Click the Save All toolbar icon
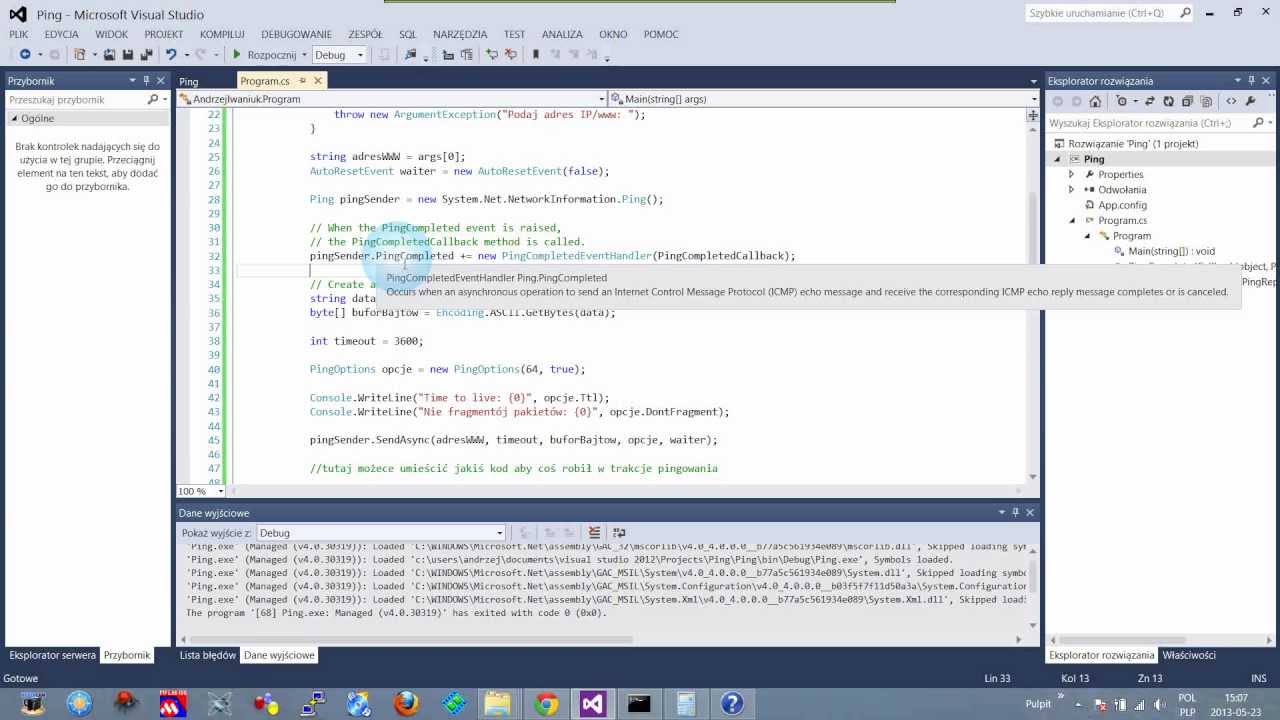Screen dimensions: 1280x720 pyautogui.click(x=146, y=55)
